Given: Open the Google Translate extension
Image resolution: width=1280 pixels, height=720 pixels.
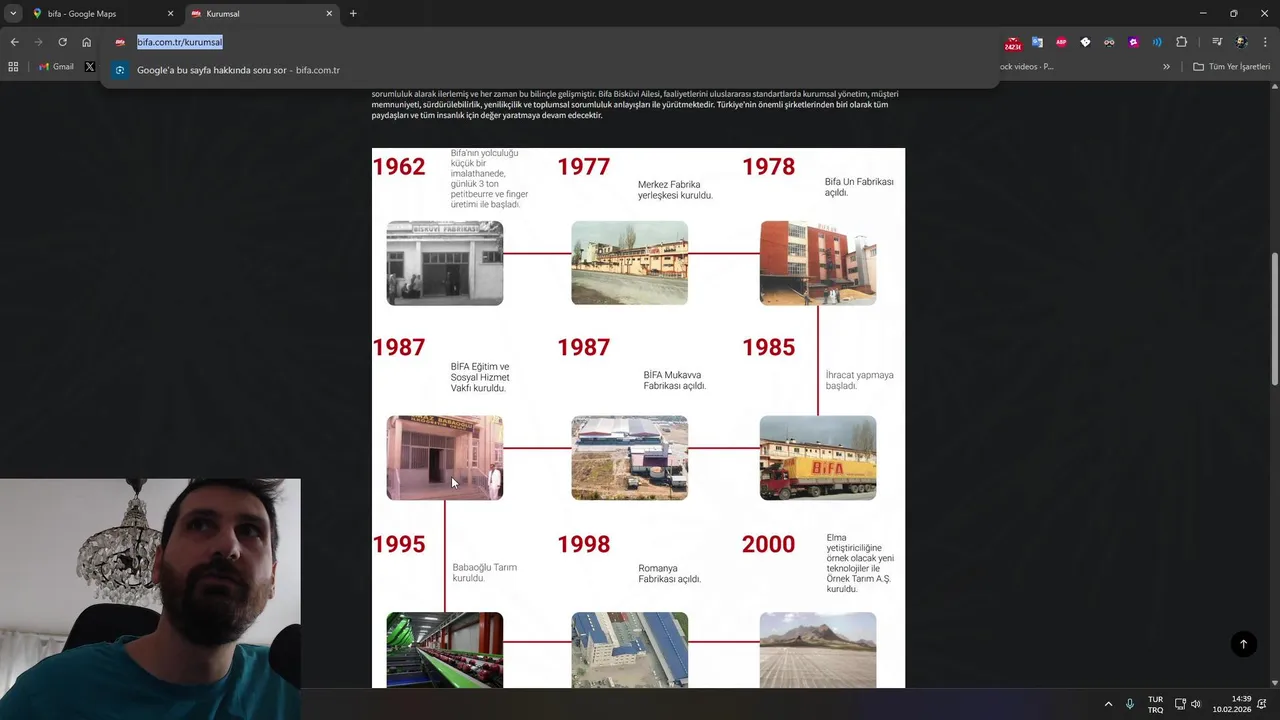Looking at the screenshot, I should coord(1037,42).
